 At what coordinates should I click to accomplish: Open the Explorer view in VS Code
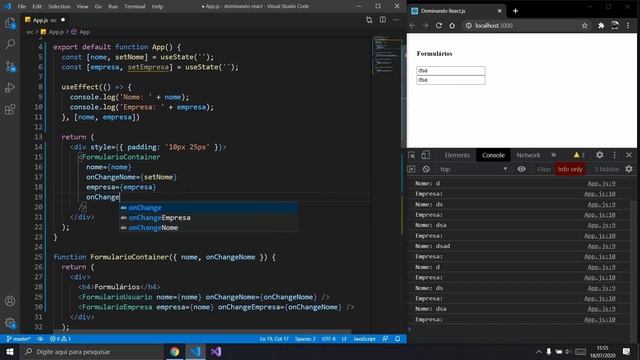coord(10,23)
